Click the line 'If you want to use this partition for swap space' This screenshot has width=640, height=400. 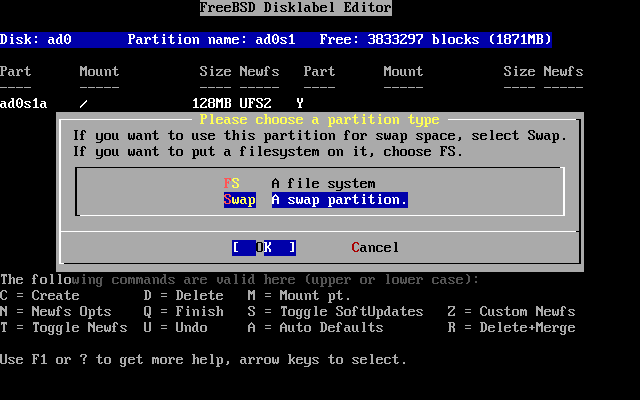click(320, 136)
